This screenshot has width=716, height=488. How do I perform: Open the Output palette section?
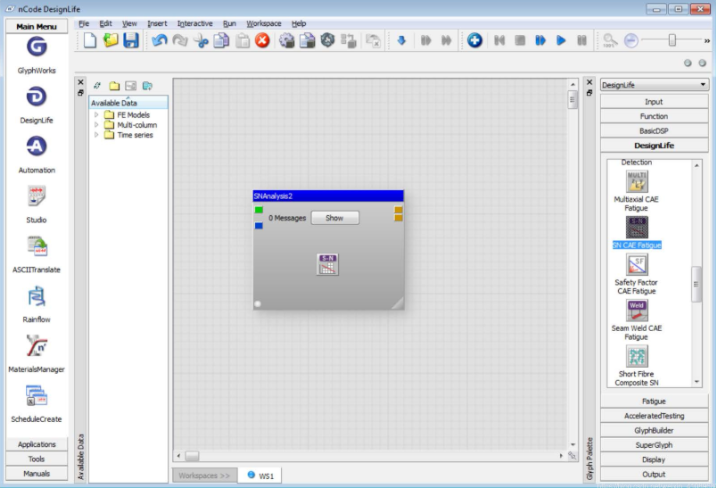(x=654, y=474)
